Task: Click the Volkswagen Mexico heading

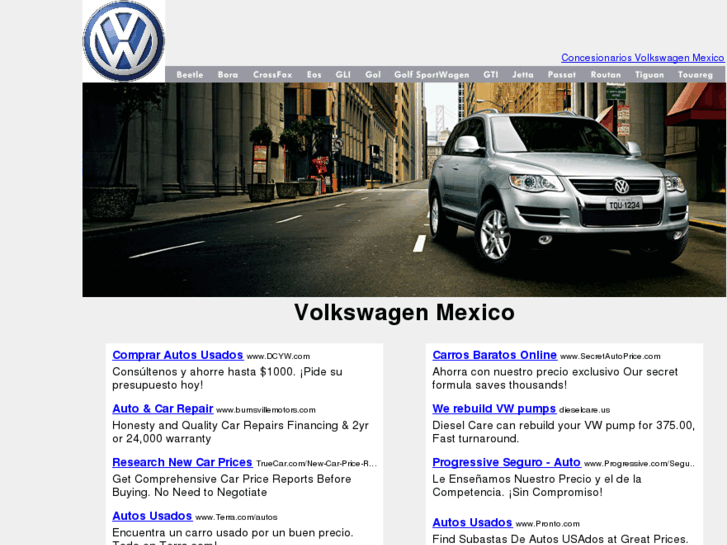Action: point(404,313)
